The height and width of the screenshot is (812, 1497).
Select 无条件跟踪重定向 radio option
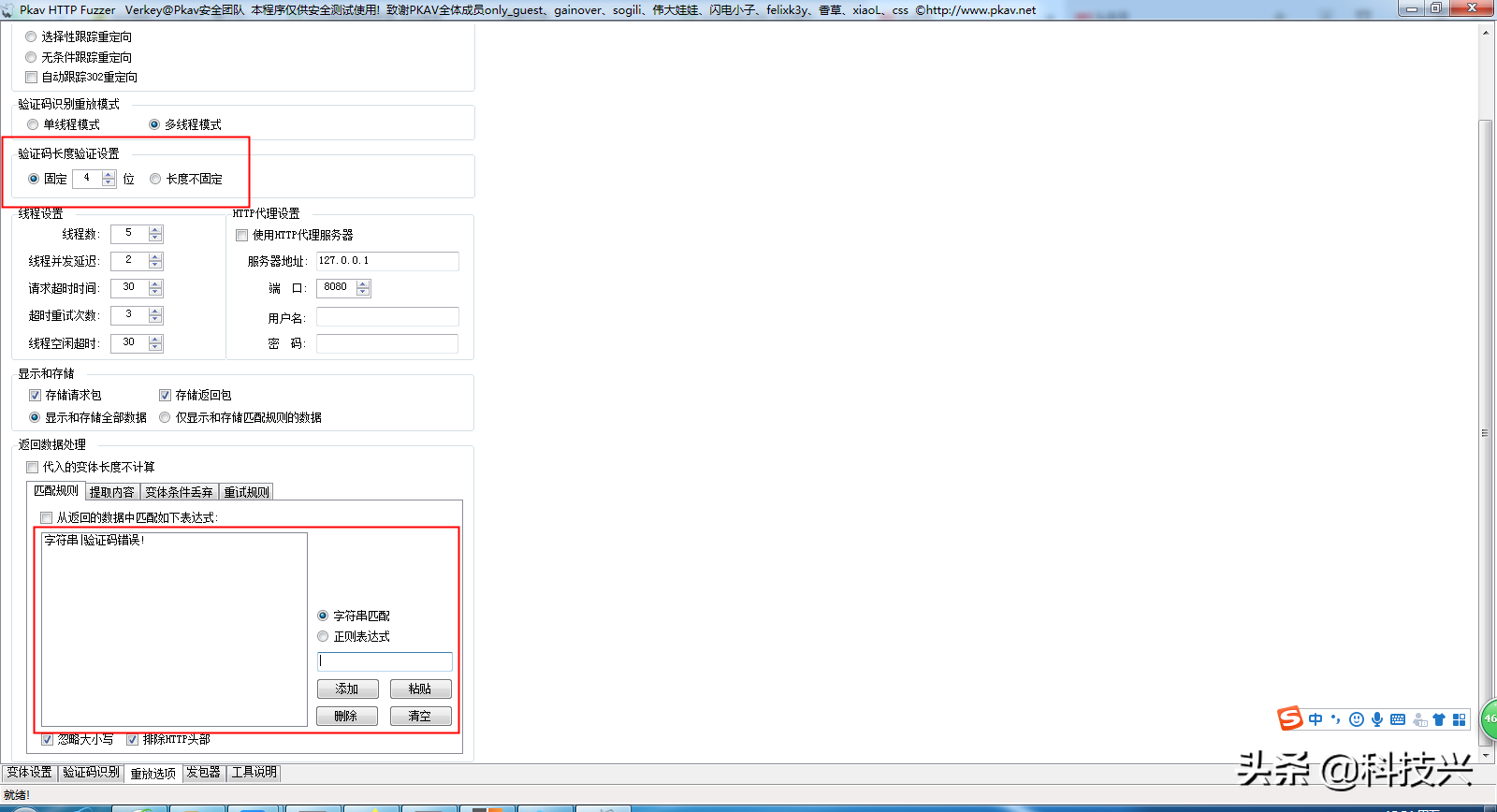31,57
